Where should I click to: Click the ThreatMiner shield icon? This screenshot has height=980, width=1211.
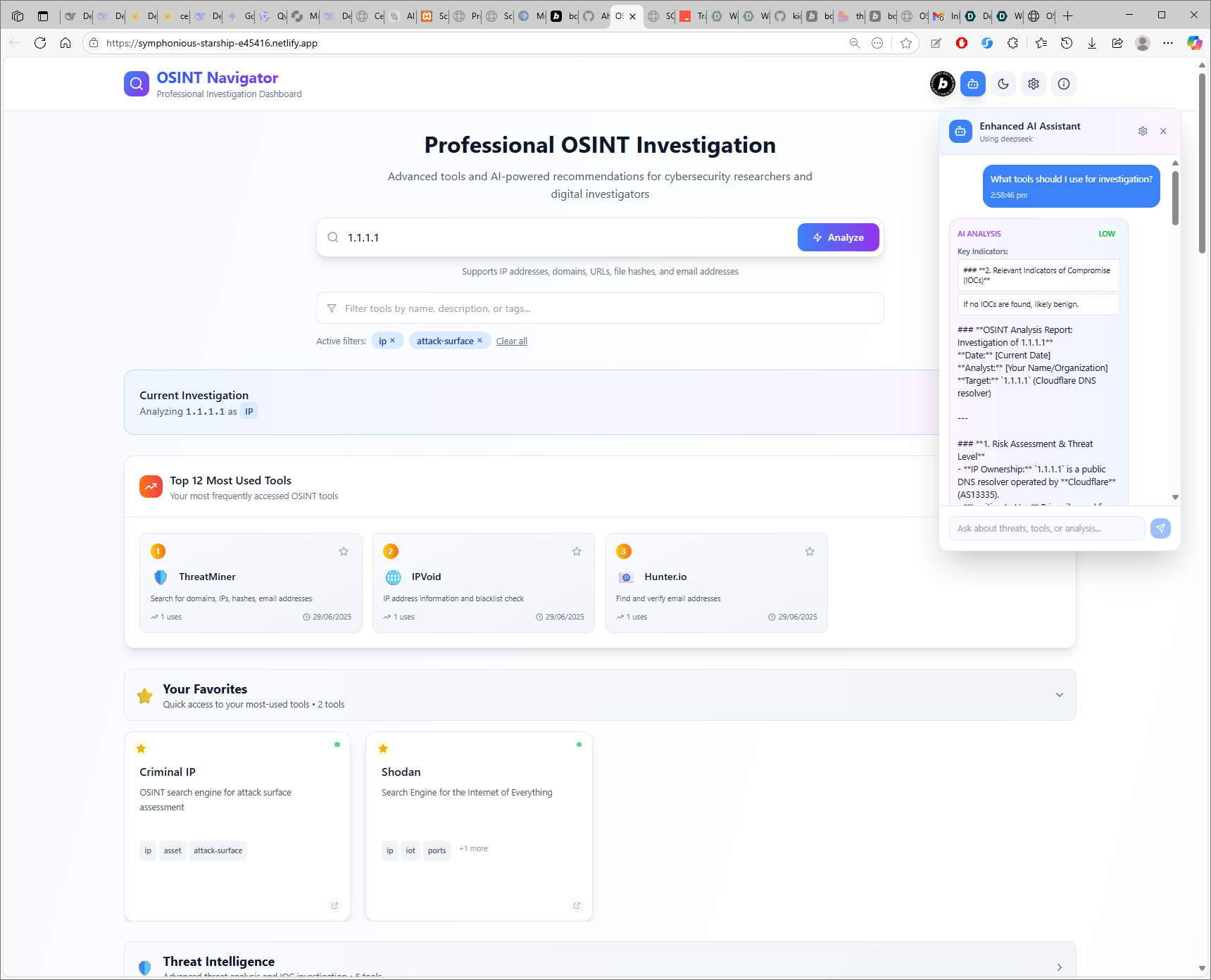tap(161, 577)
